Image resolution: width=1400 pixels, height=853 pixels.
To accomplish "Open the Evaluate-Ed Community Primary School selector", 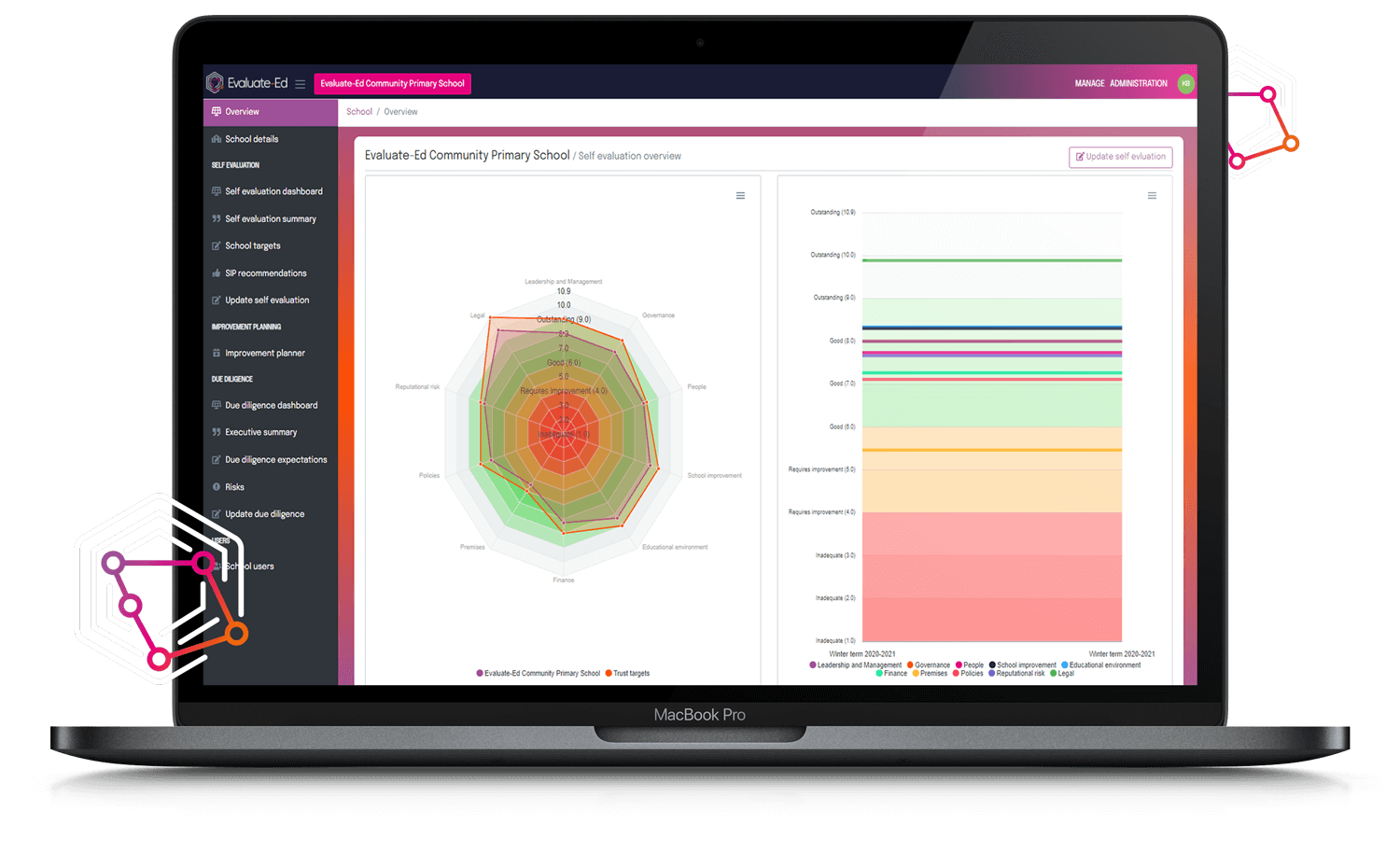I will (x=392, y=84).
